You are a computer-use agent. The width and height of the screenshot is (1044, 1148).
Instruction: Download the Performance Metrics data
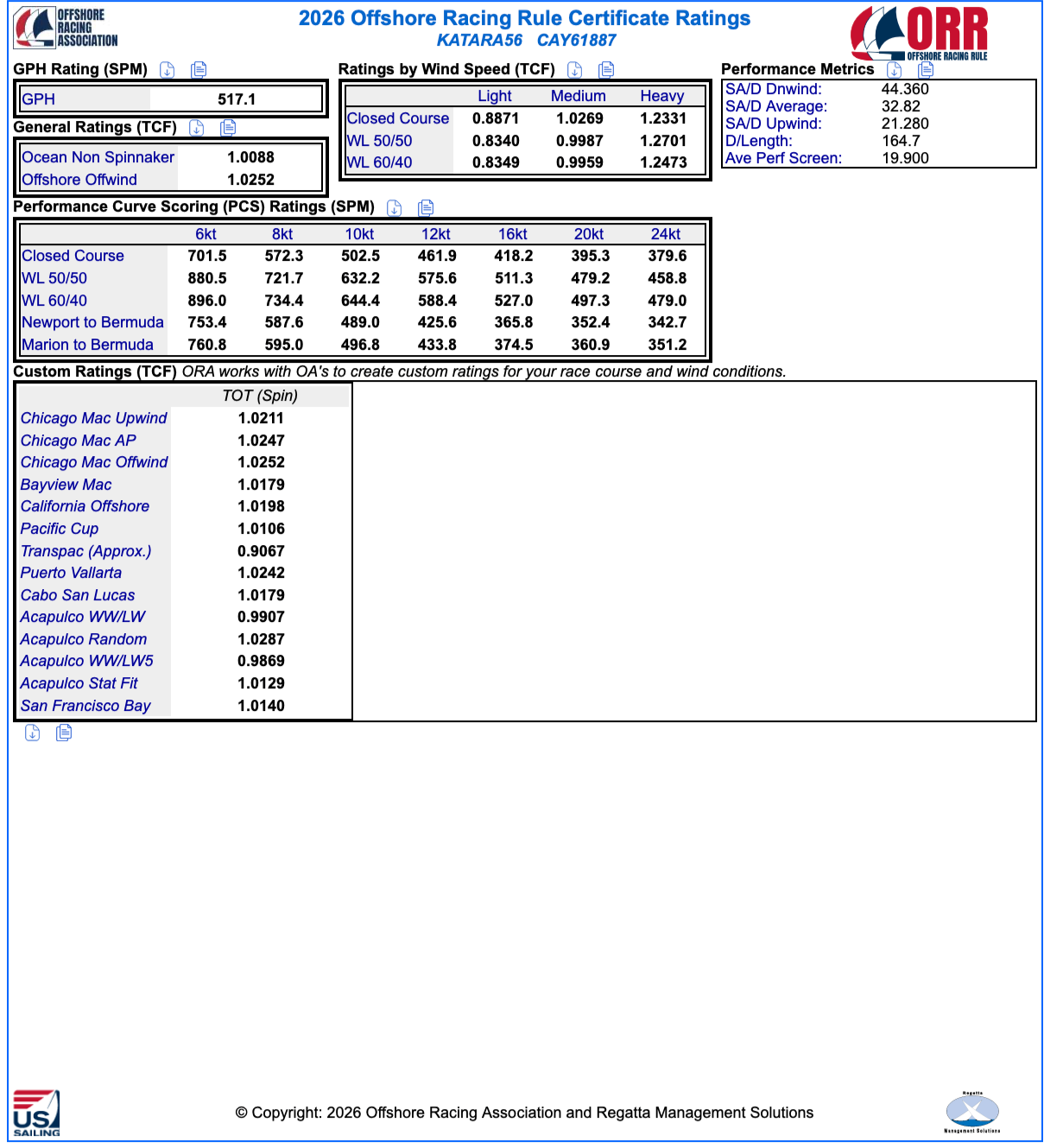tap(895, 70)
